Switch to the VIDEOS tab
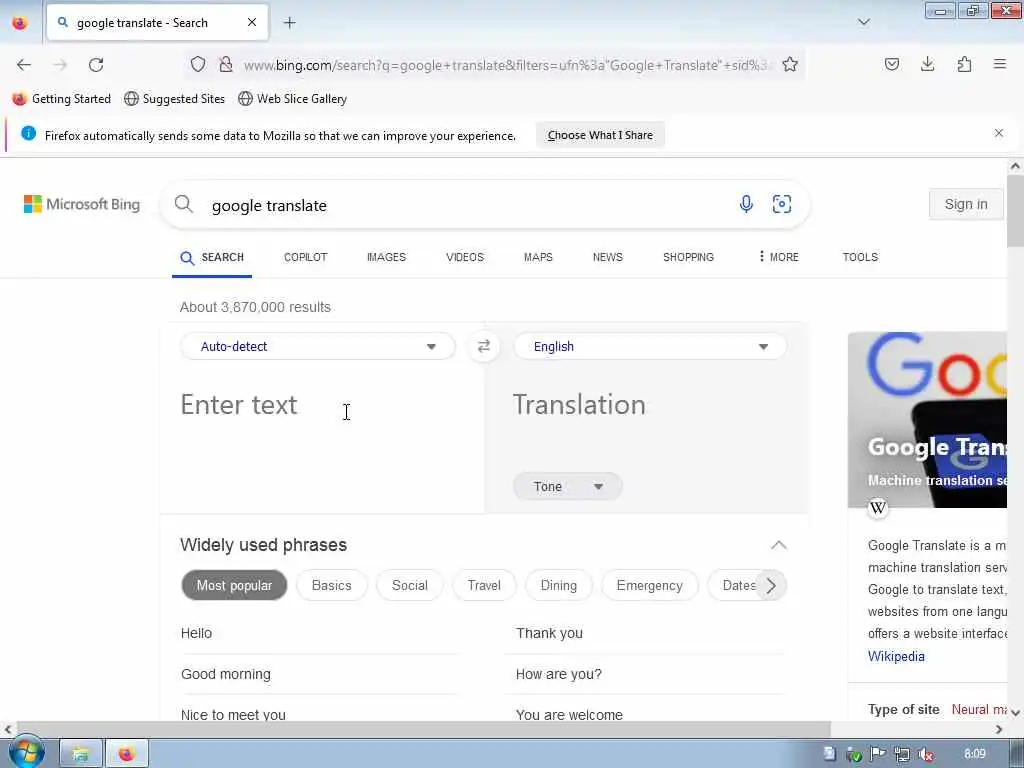1024x768 pixels. tap(465, 257)
